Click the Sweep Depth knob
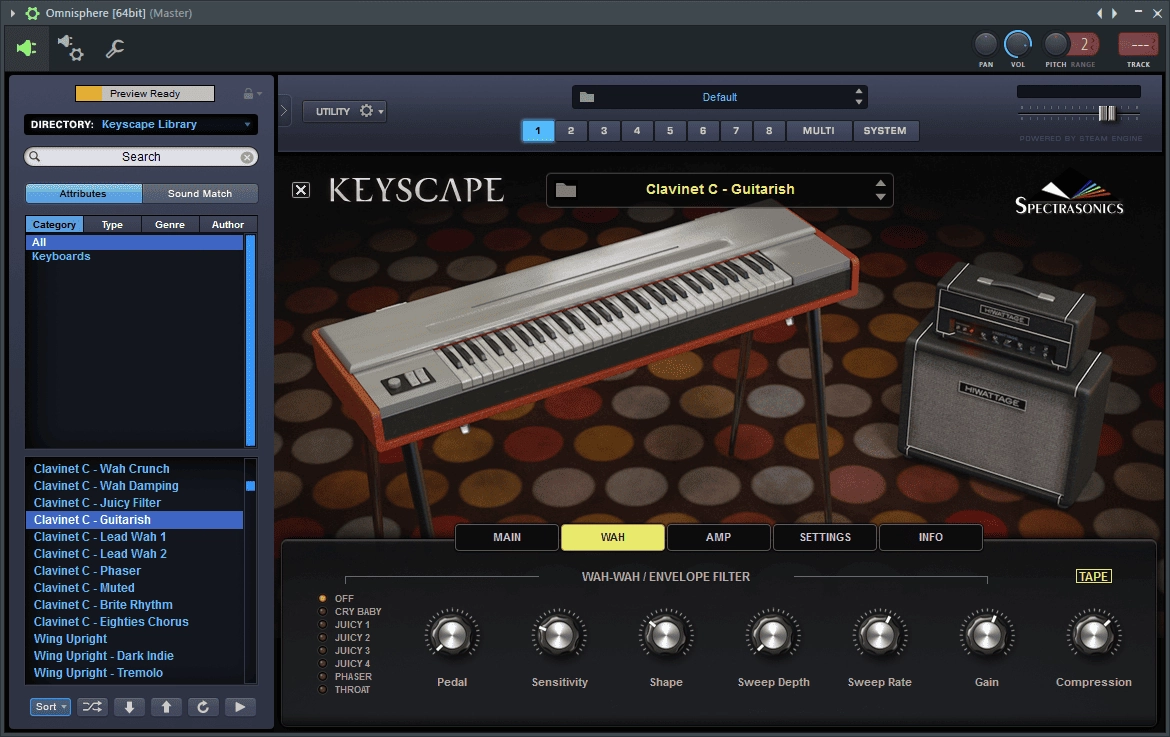1170x737 pixels. 773,636
